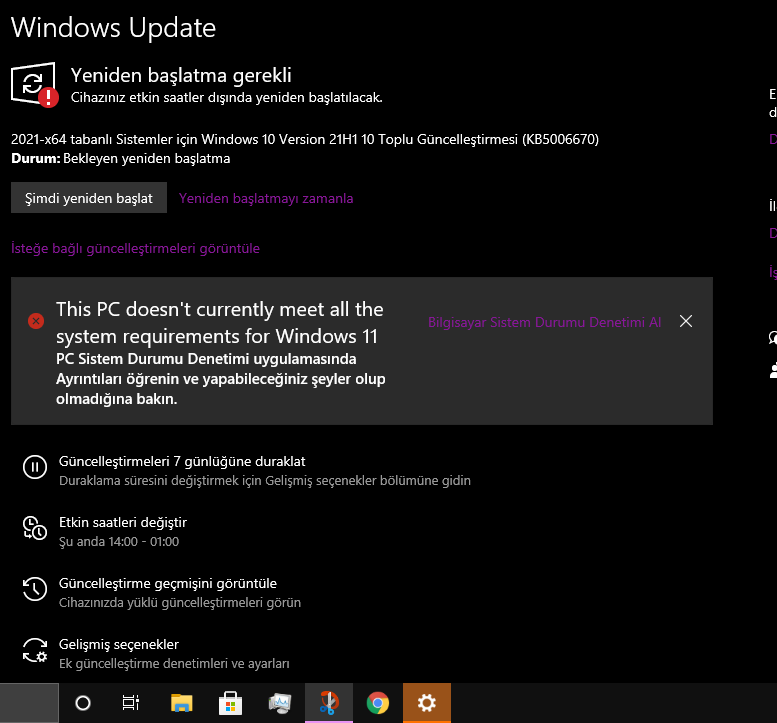This screenshot has width=777, height=723.
Task: Click 'PC Sistem Durumu Denetimi uygulamasında' paragraph
Action: point(221,379)
